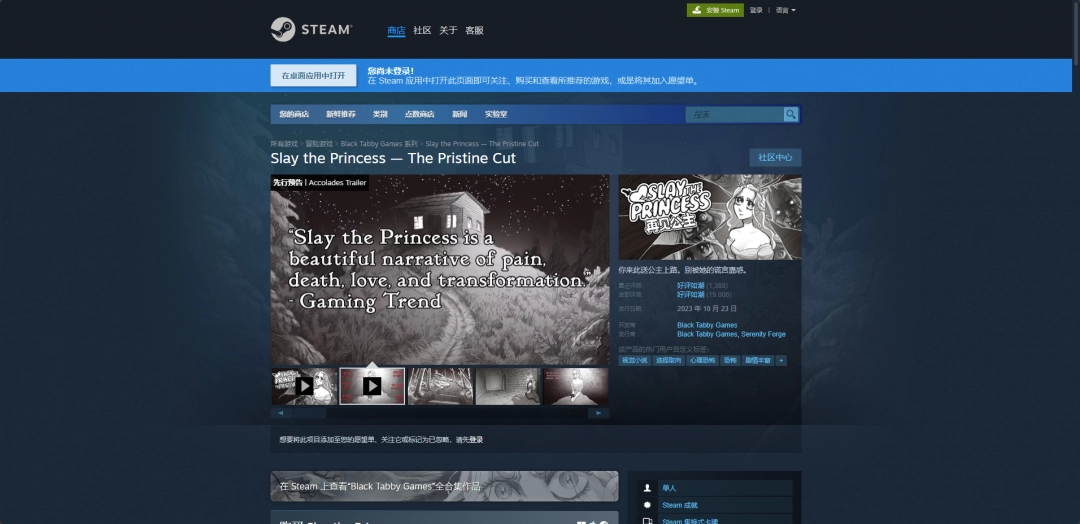Screen dimensions: 1080x524
Task: Click the Black Tabby Games developer link
Action: point(707,325)
